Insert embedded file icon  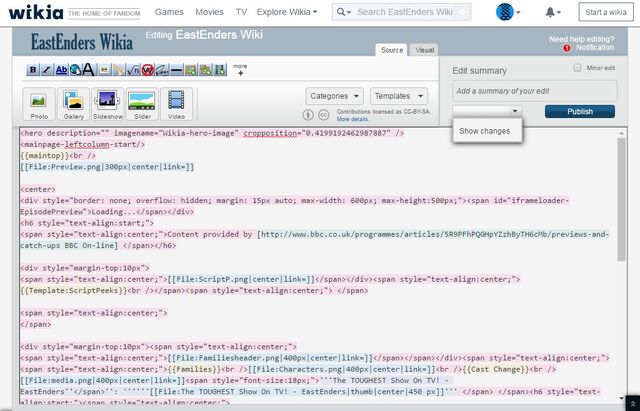coord(104,70)
